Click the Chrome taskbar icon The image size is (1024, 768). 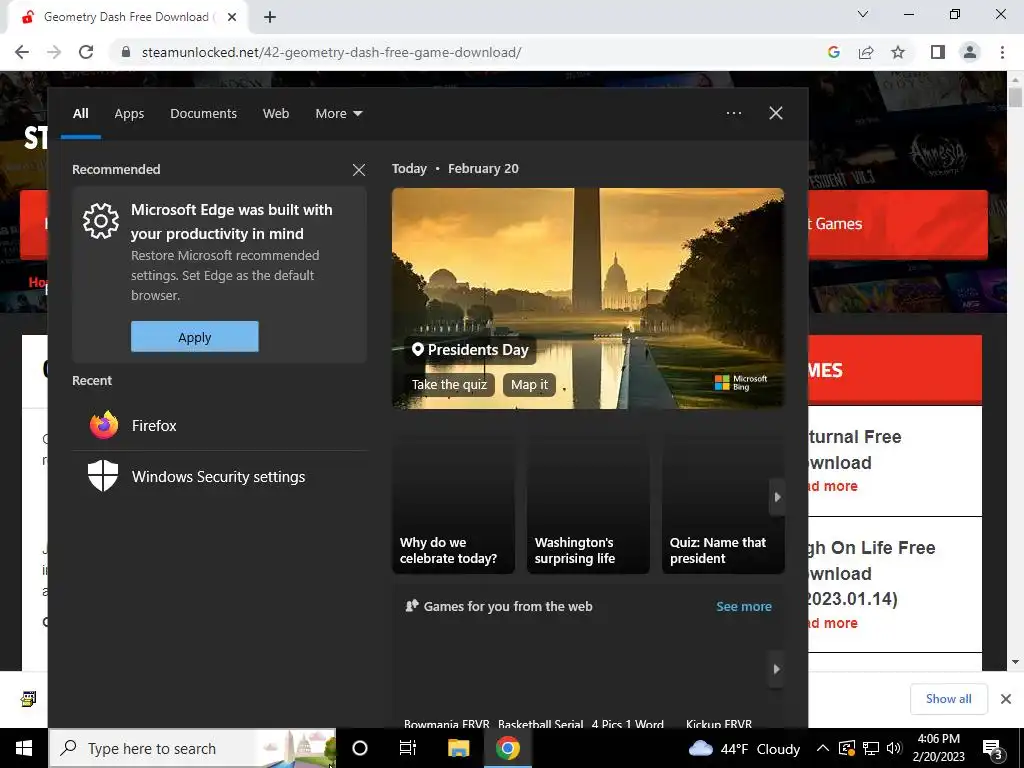507,748
